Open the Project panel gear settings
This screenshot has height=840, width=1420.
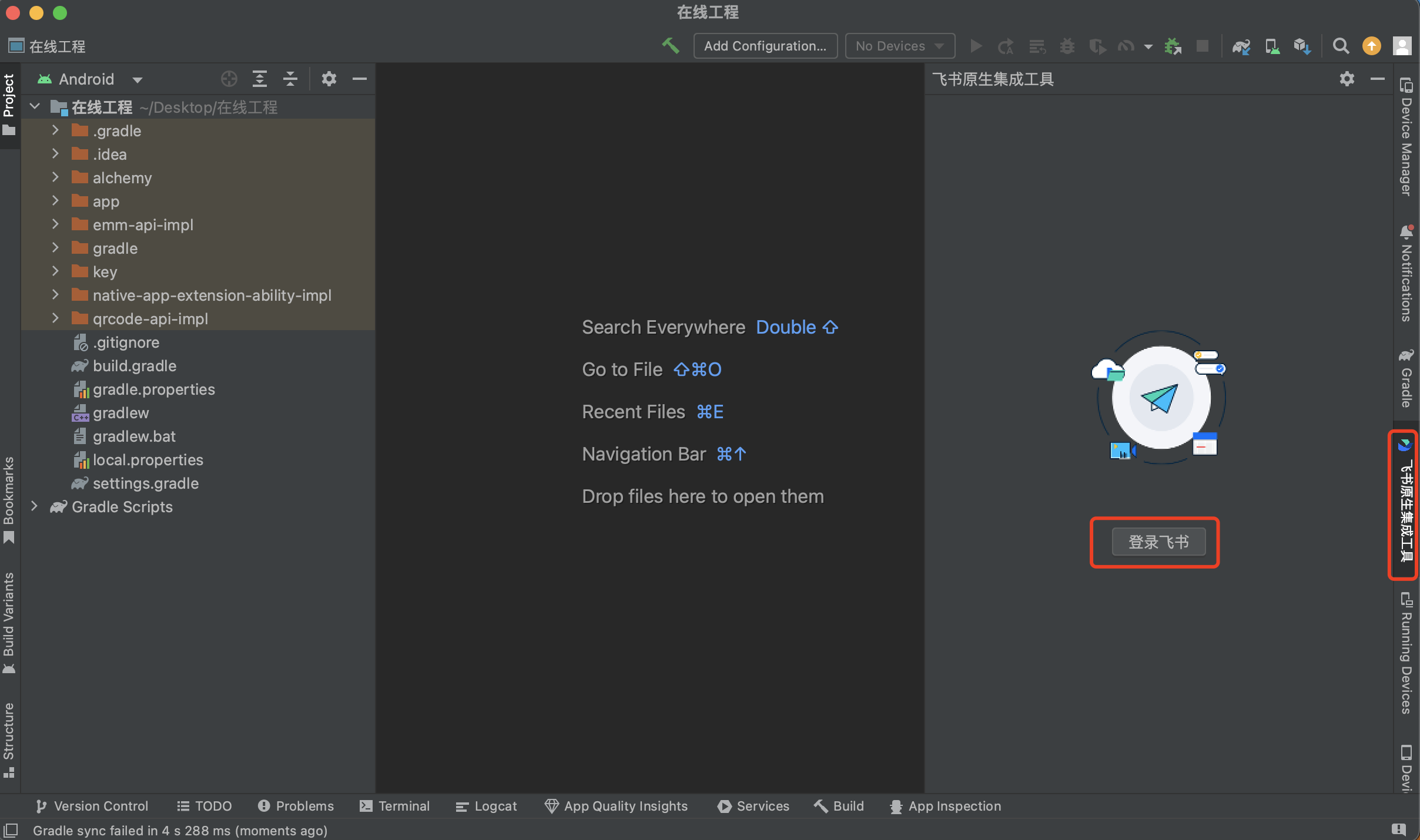[329, 79]
